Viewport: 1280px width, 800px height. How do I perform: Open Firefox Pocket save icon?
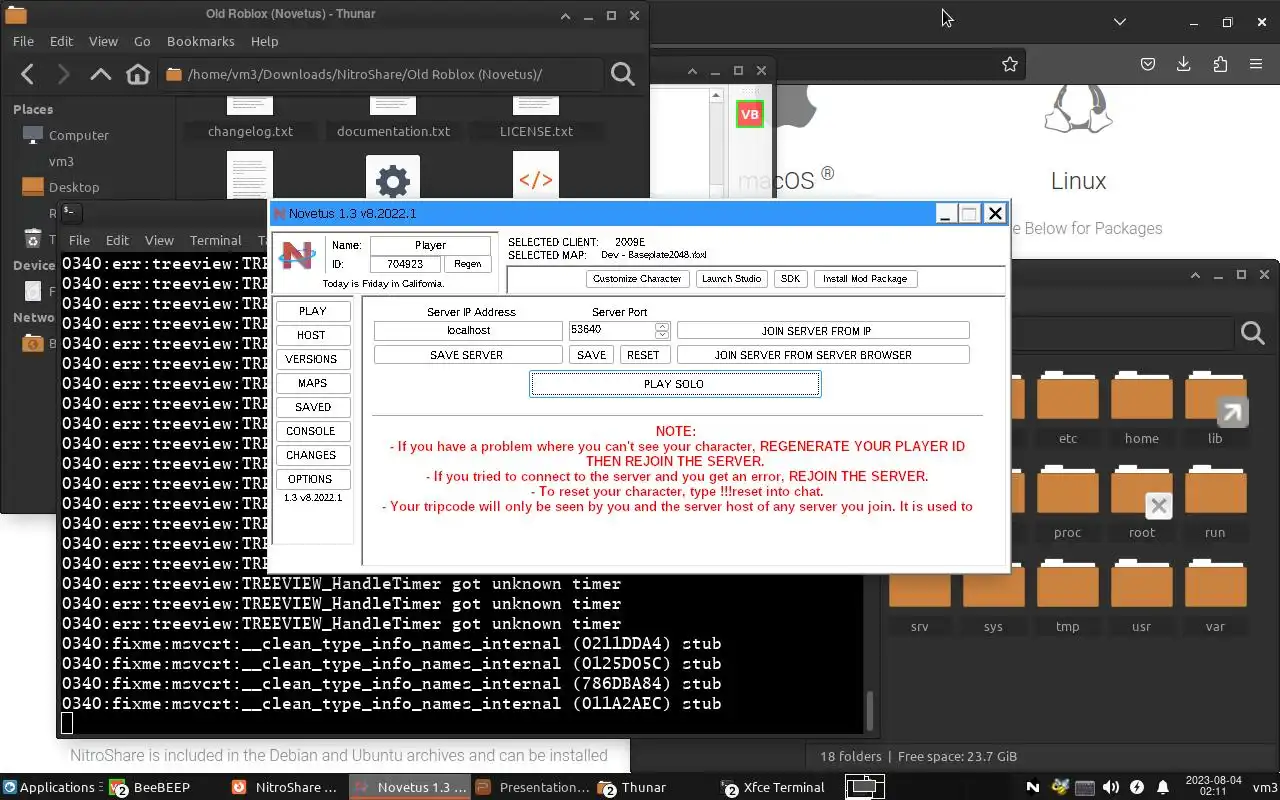click(x=1148, y=64)
